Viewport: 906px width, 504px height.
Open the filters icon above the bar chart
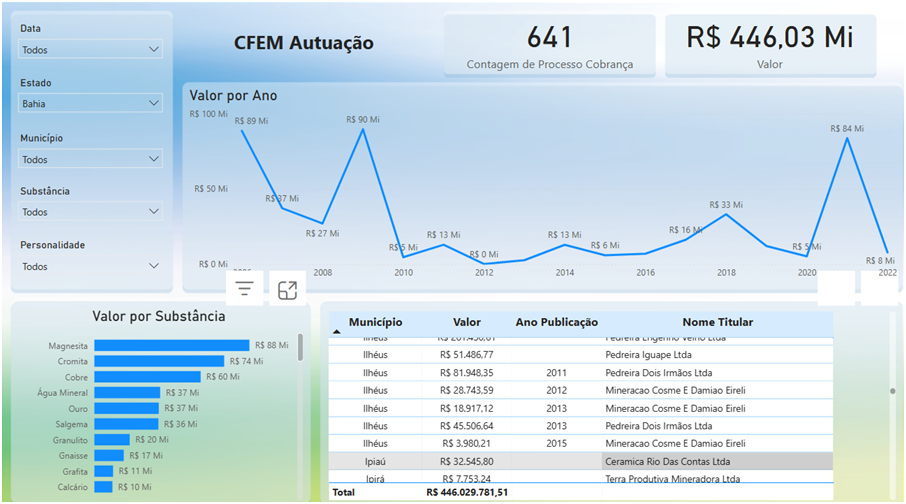coord(245,290)
